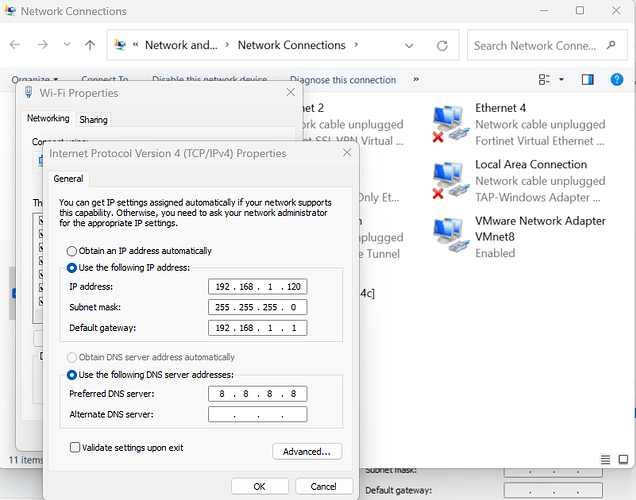Click the TAP-Windows Adapter description text
The height and width of the screenshot is (500, 636).
pos(537,197)
